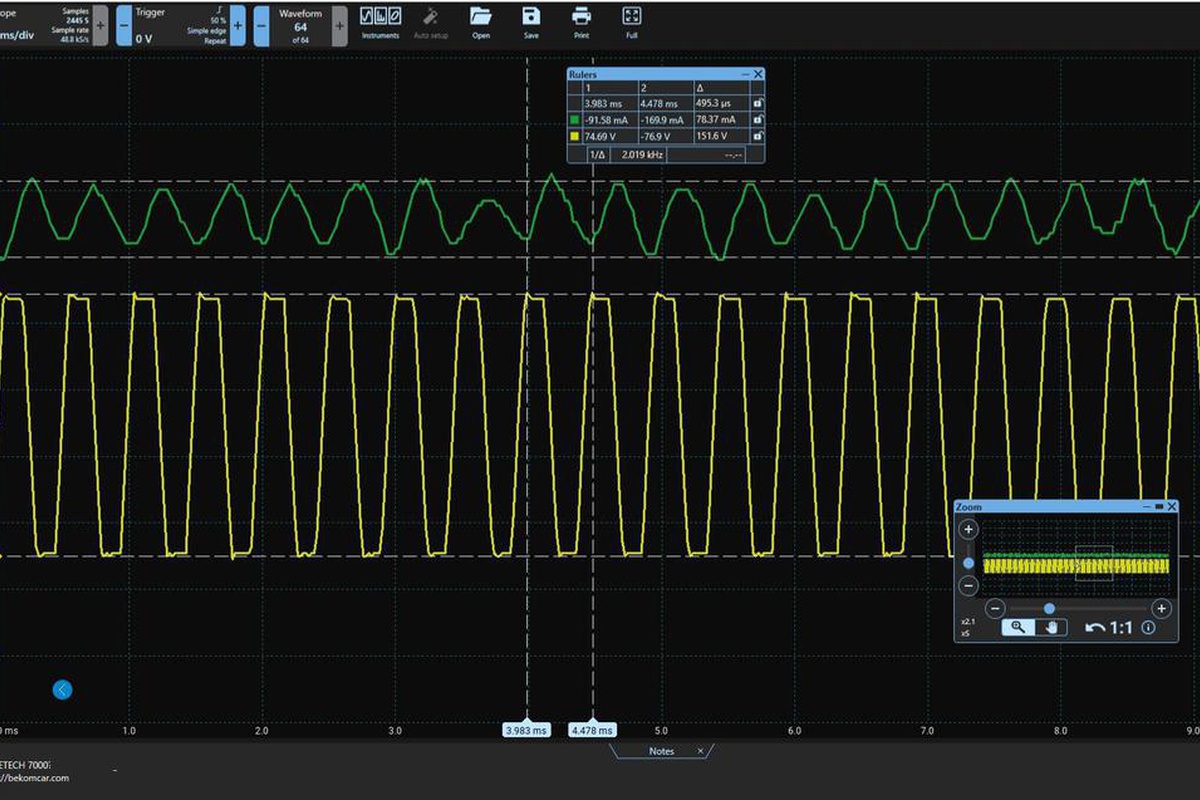
Task: Go to next waveform with plus
Action: pyautogui.click(x=341, y=25)
